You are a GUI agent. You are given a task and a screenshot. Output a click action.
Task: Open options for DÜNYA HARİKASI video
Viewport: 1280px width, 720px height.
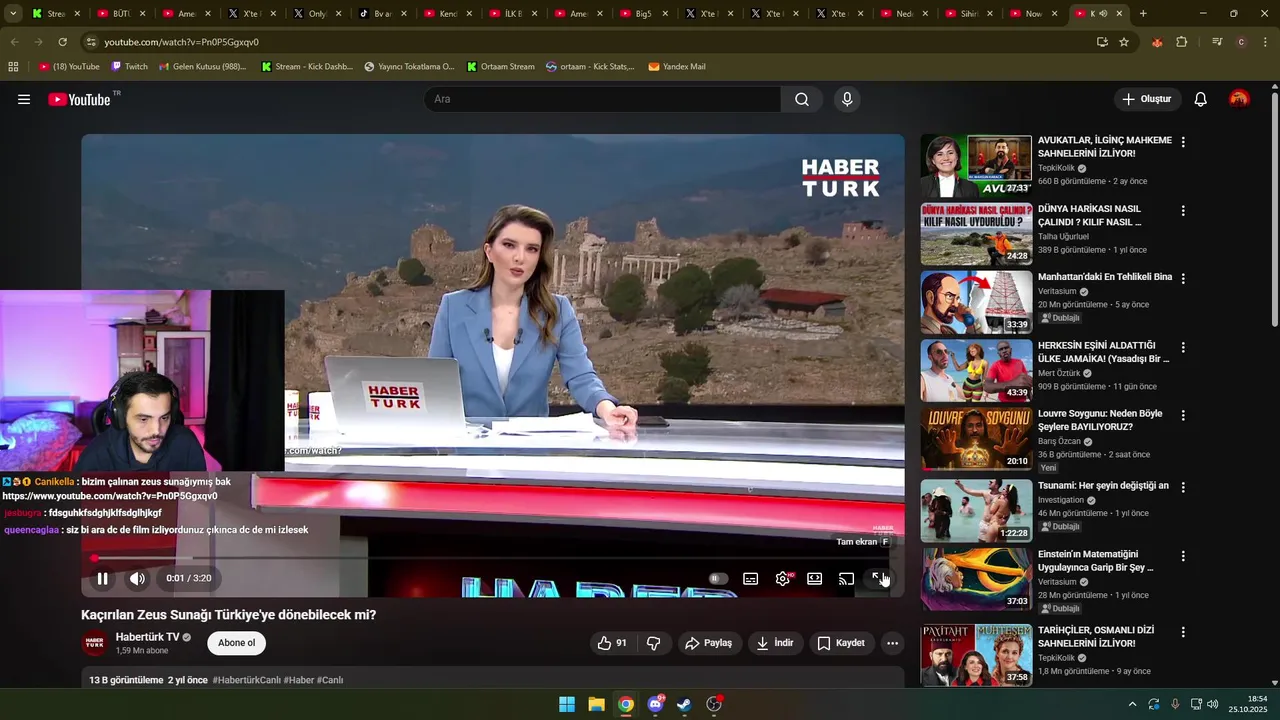1183,211
